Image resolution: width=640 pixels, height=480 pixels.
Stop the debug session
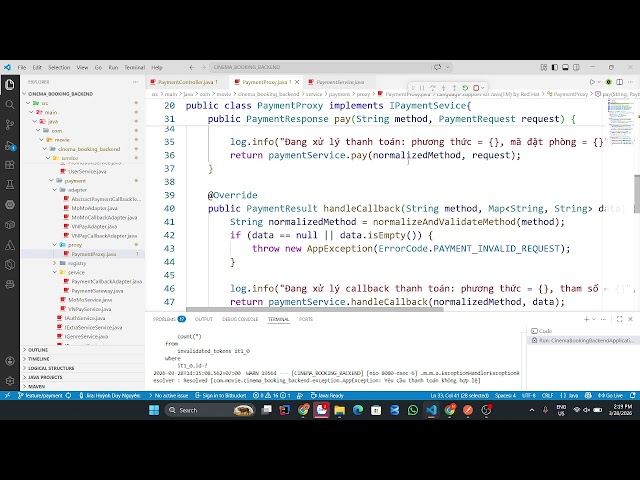pos(476,88)
